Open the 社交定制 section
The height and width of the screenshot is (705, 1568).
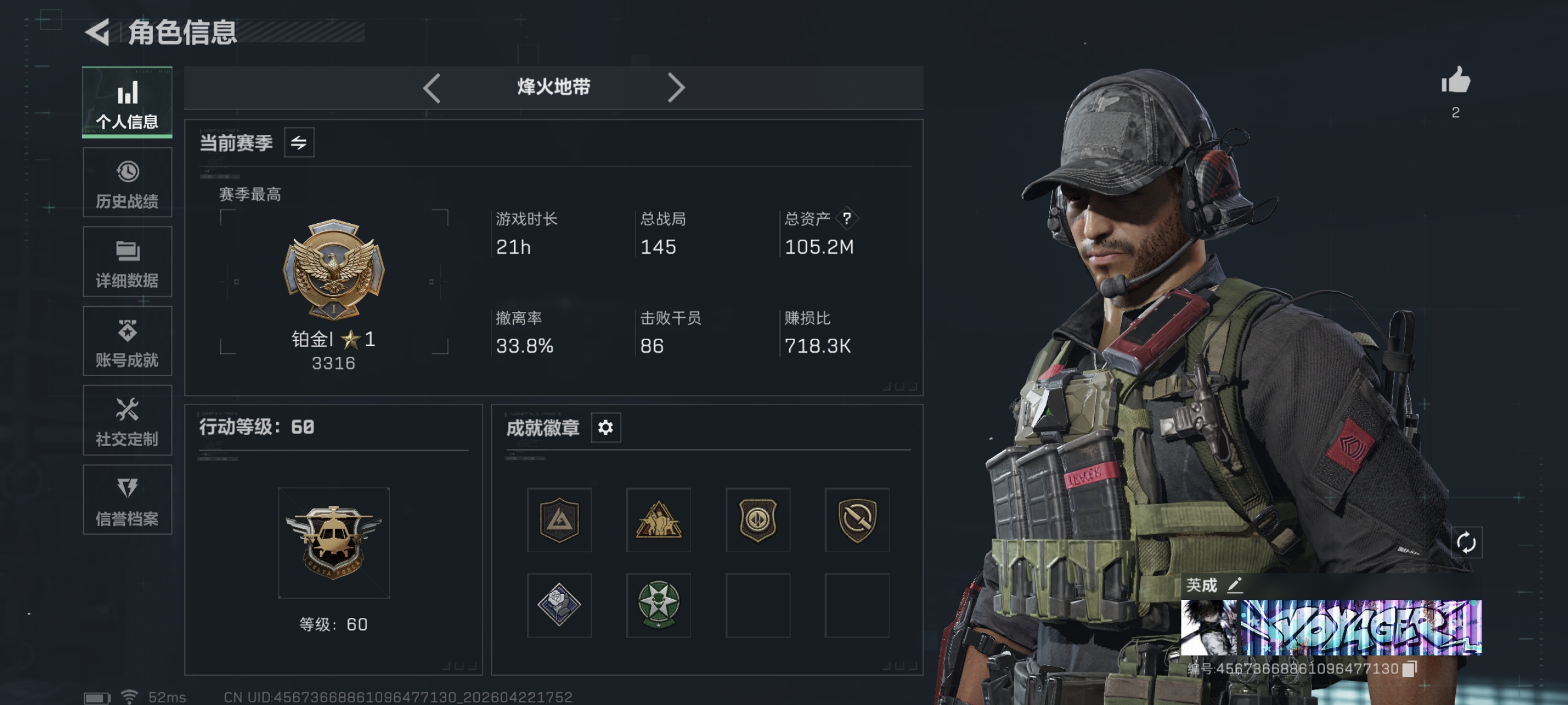click(127, 420)
